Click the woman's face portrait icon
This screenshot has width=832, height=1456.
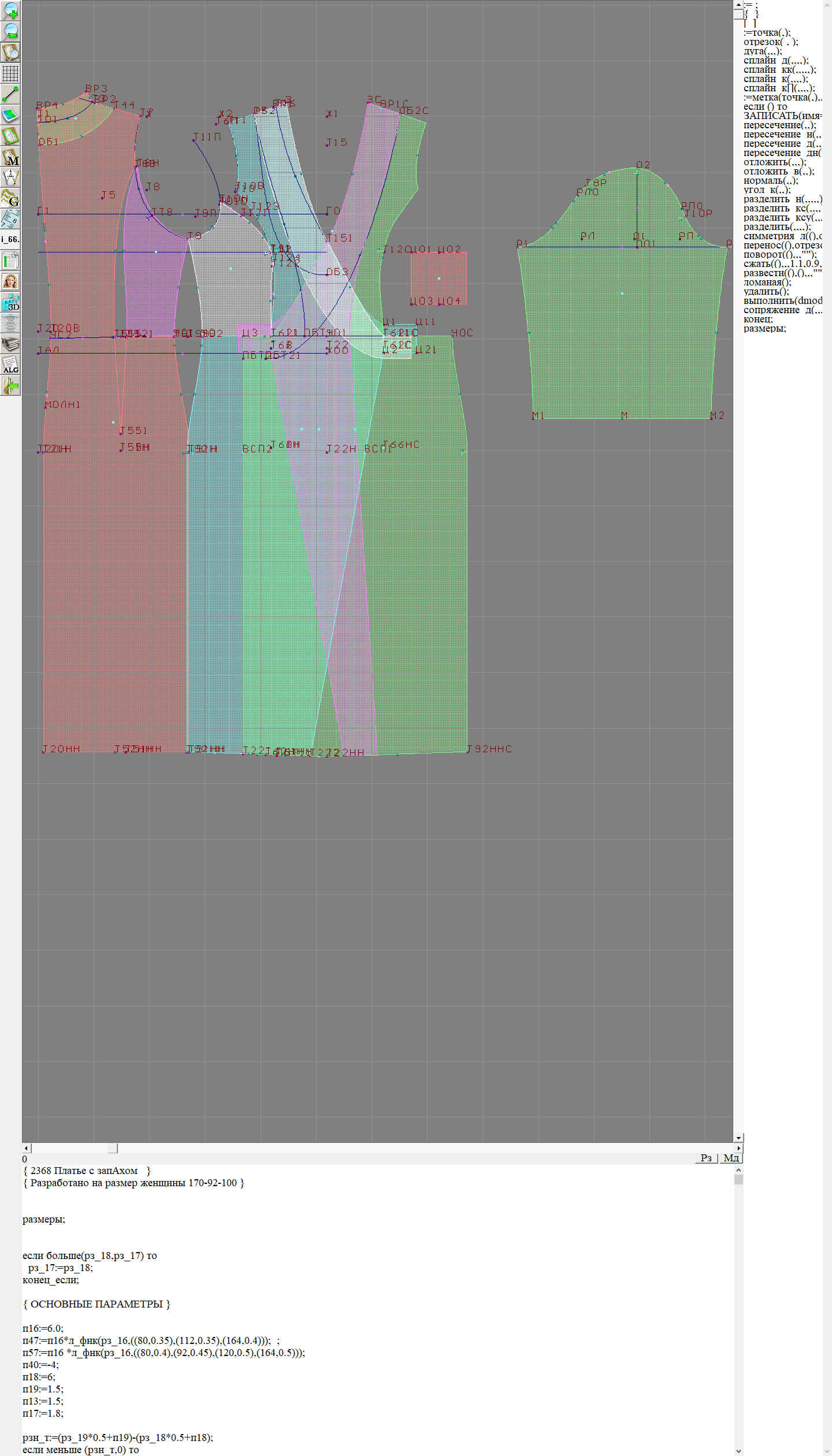[x=10, y=281]
